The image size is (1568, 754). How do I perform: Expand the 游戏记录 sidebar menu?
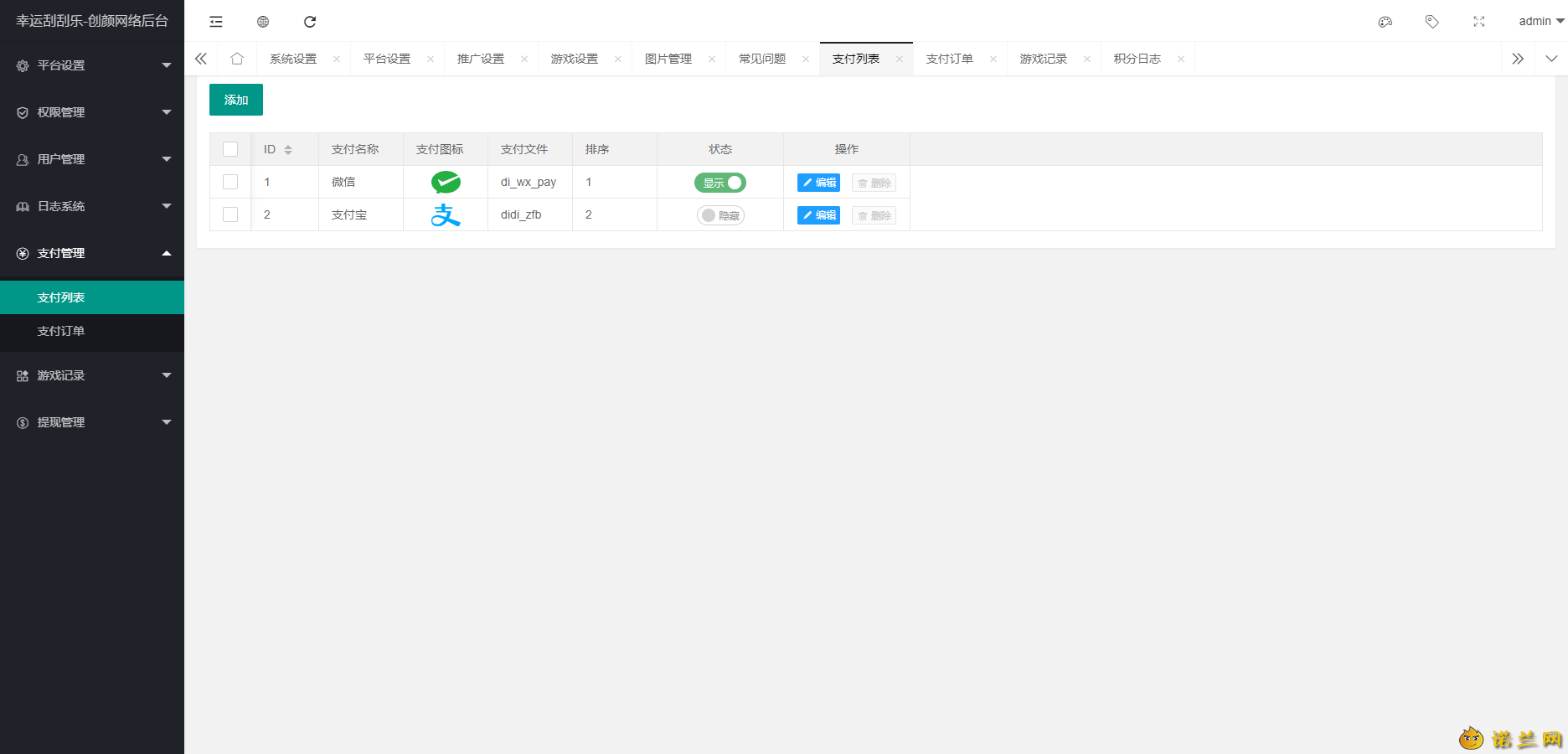92,375
